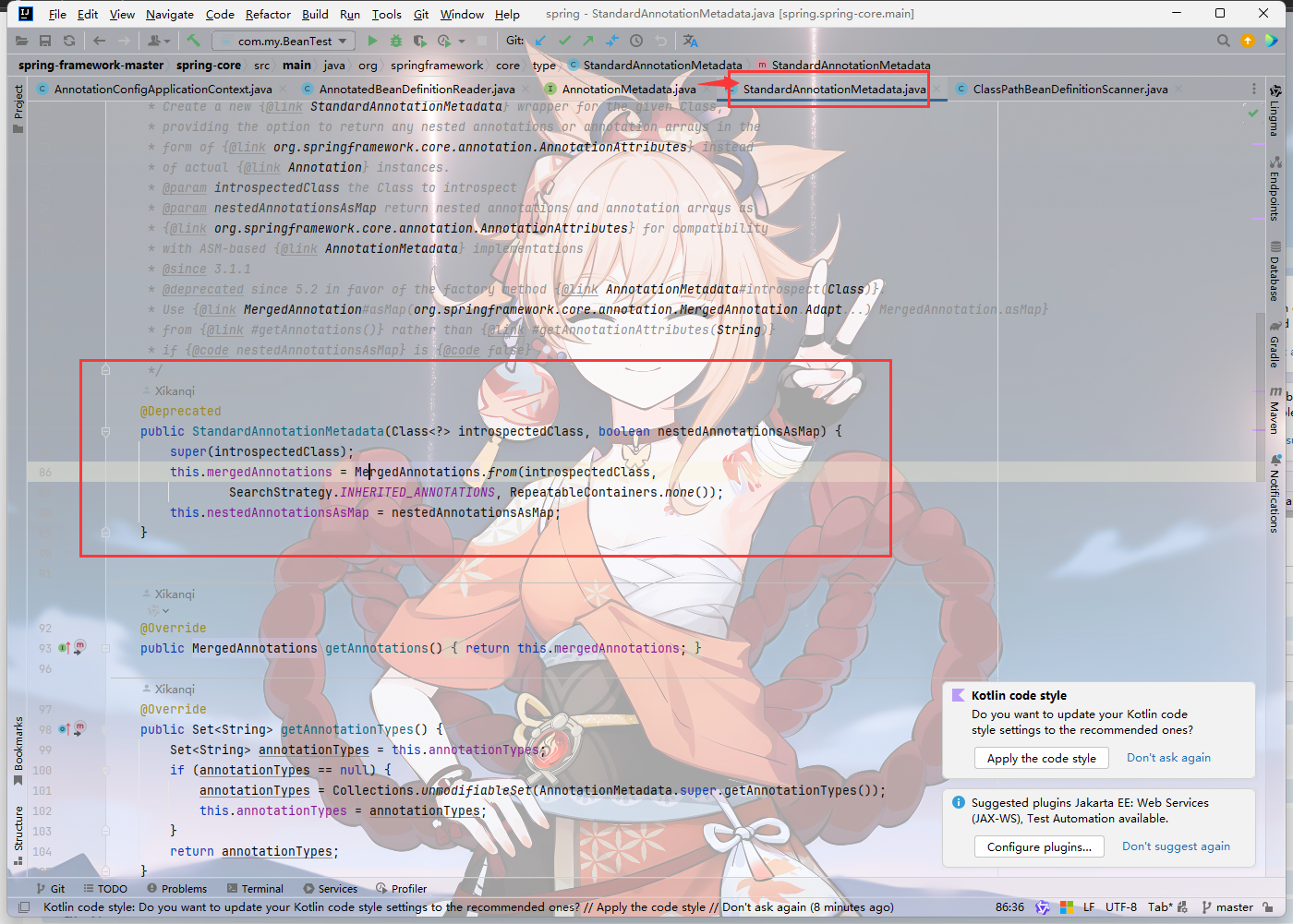Run with coverage using the shield icon
1293x924 pixels.
tap(419, 41)
